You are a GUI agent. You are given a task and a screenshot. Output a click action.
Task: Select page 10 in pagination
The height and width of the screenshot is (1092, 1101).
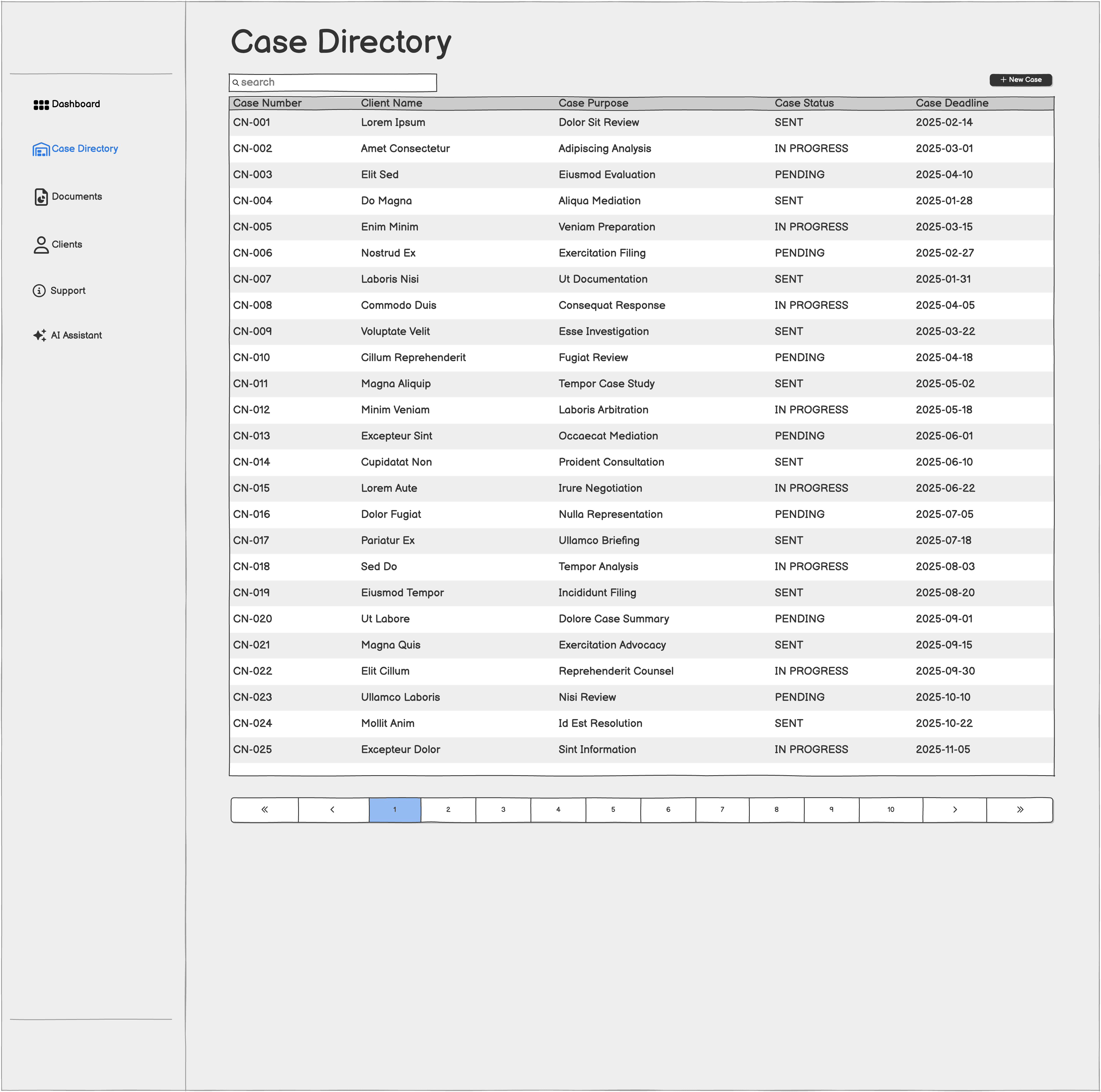click(890, 809)
